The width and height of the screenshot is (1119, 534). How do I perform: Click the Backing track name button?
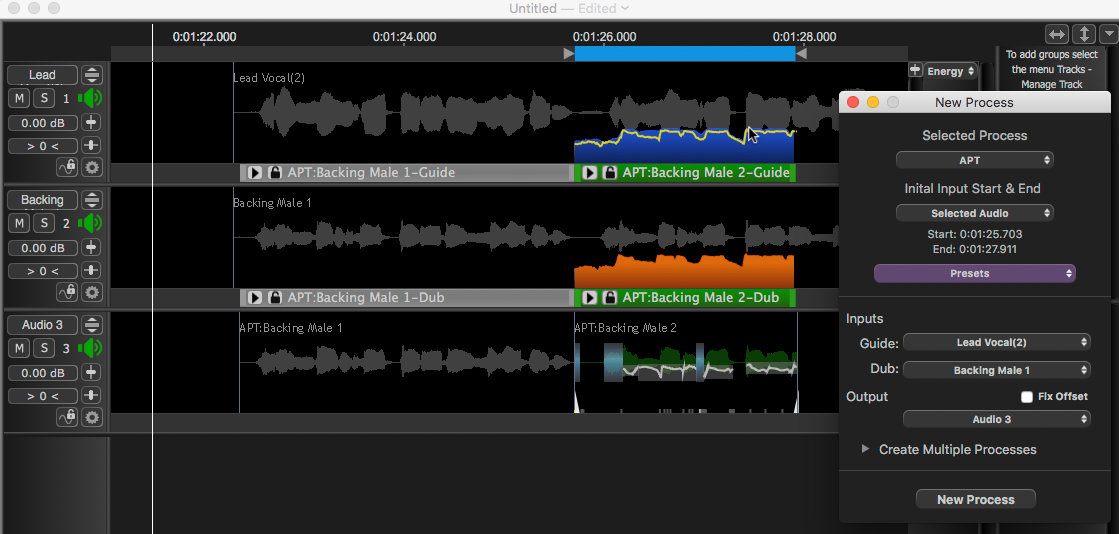tap(42, 200)
